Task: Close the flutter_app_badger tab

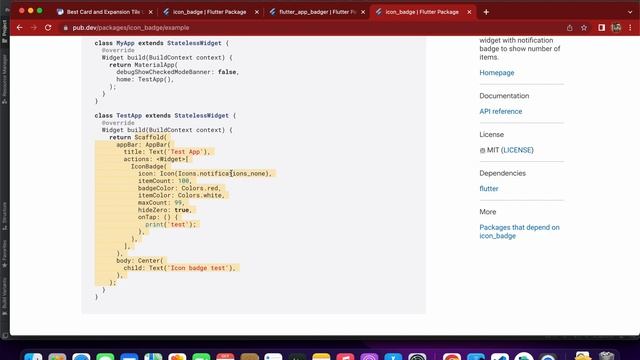Action: pos(363,12)
